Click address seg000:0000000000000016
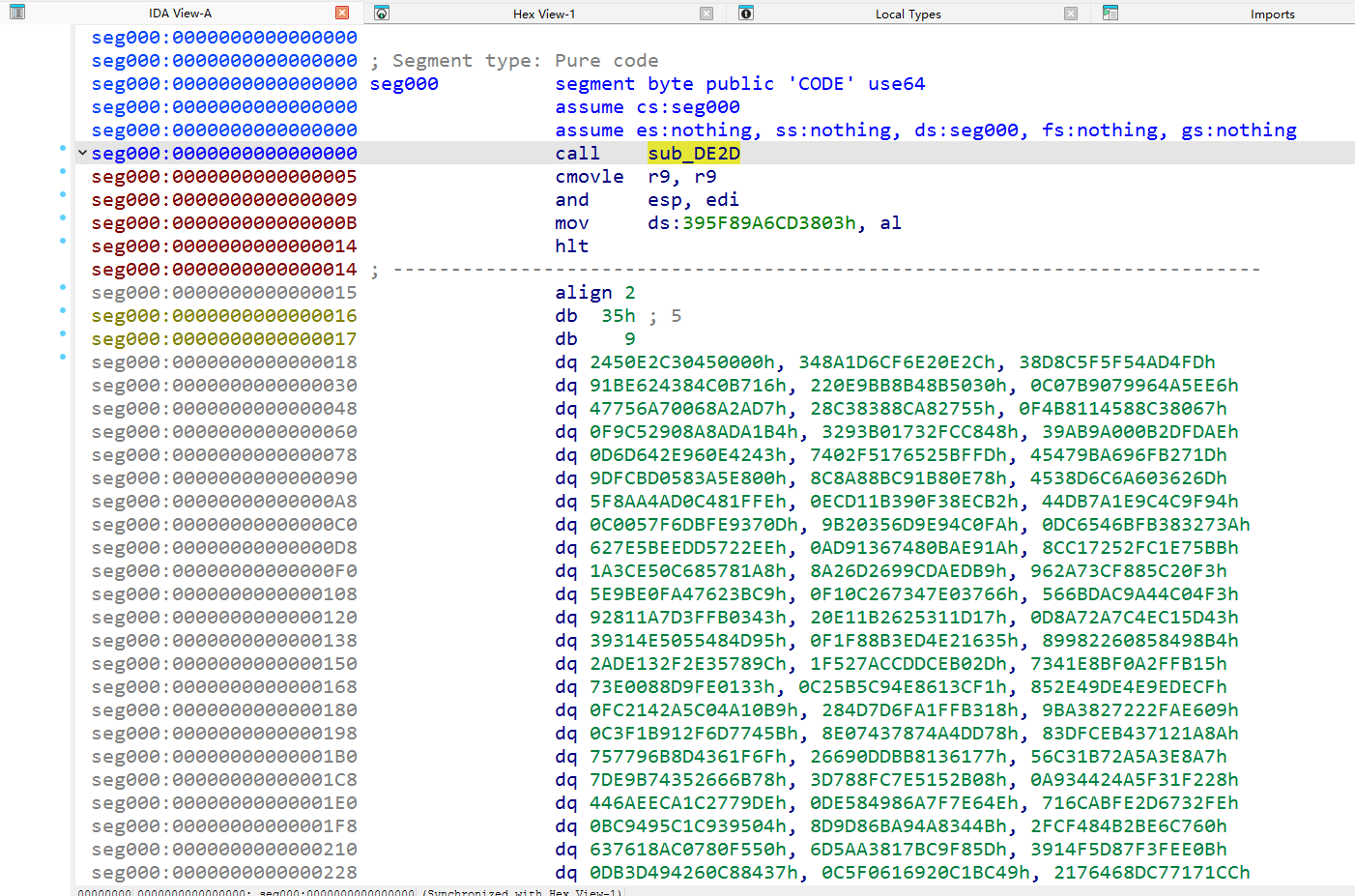The image size is (1355, 896). coord(224,315)
